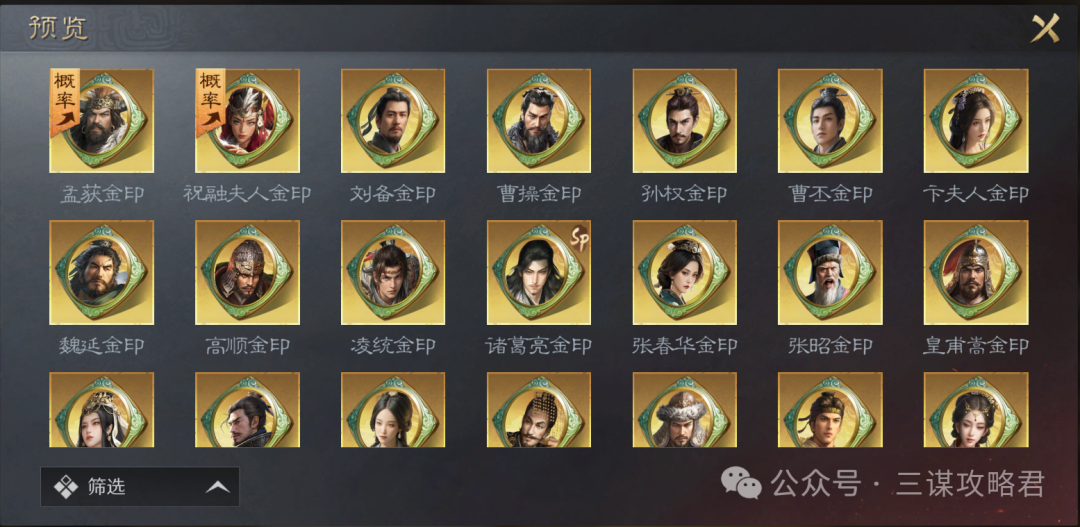Open the 卞夫人金印 item
The image size is (1080, 527).
click(976, 121)
